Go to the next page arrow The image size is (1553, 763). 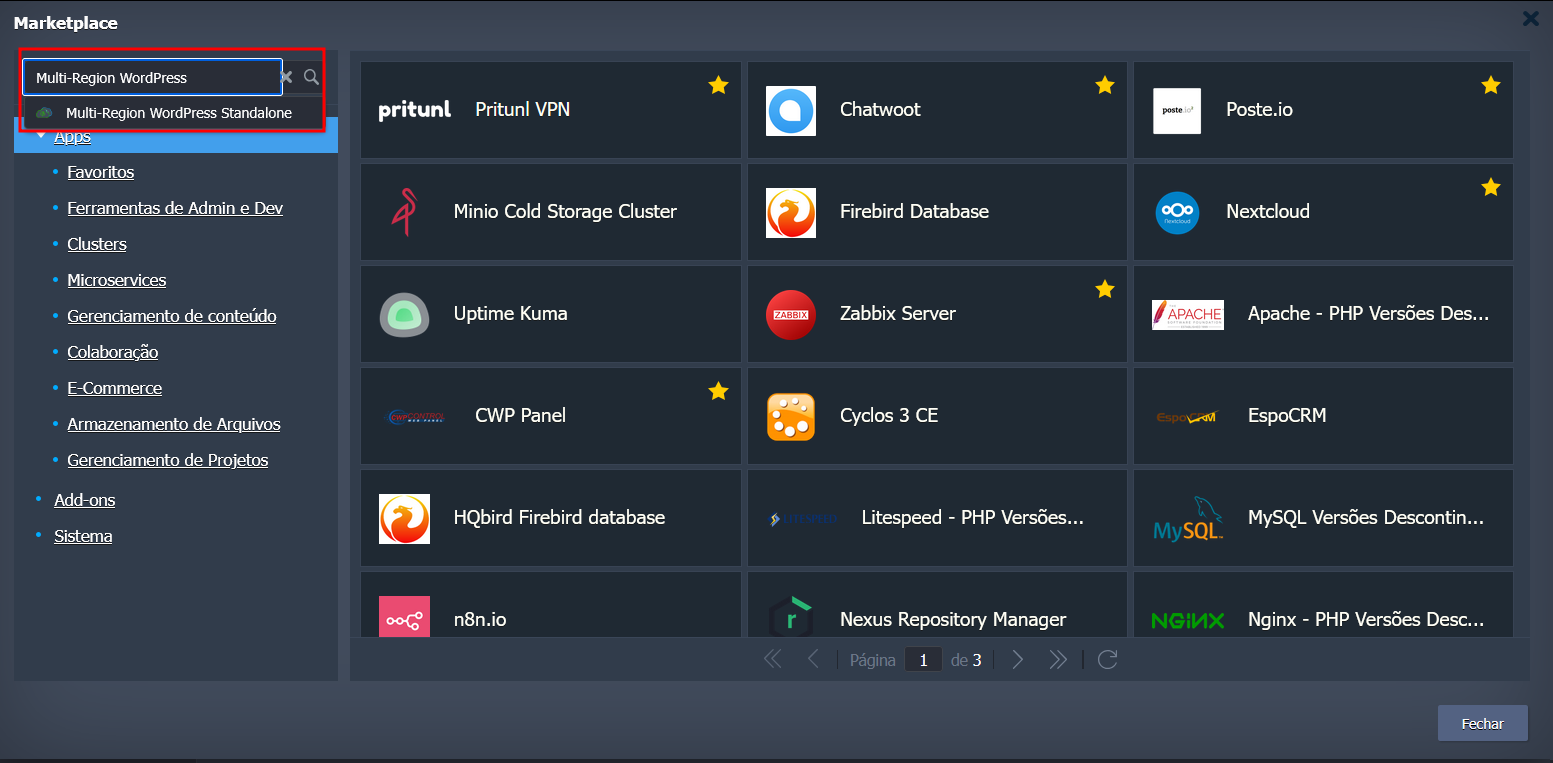(x=1018, y=659)
